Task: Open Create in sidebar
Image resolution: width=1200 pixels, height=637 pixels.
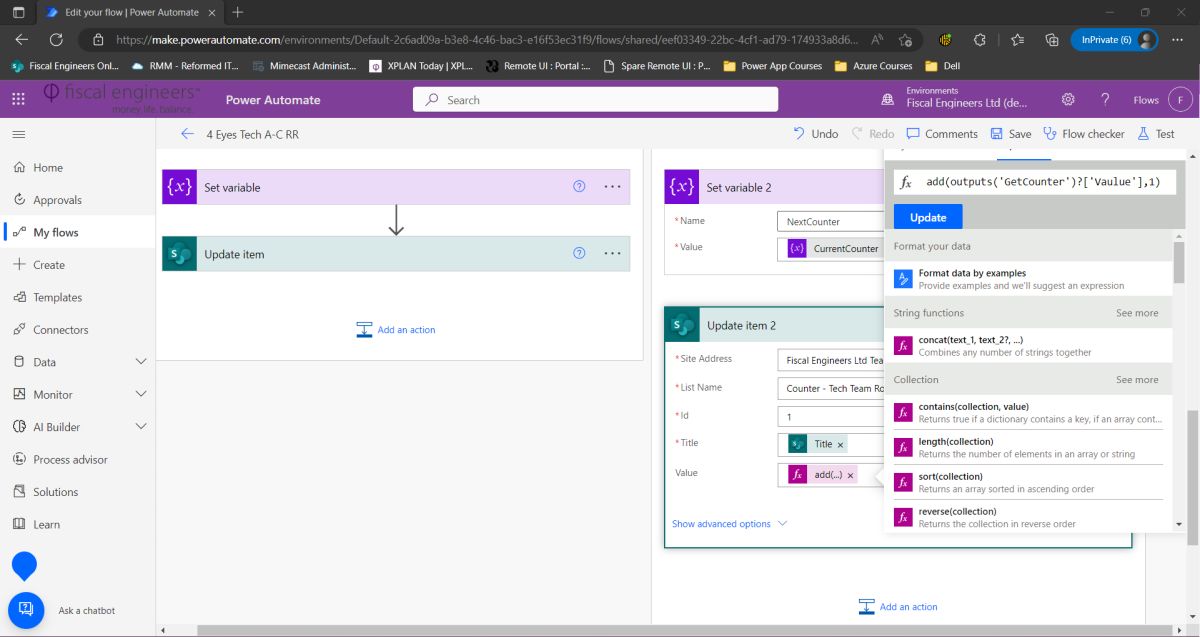Action: pos(49,265)
